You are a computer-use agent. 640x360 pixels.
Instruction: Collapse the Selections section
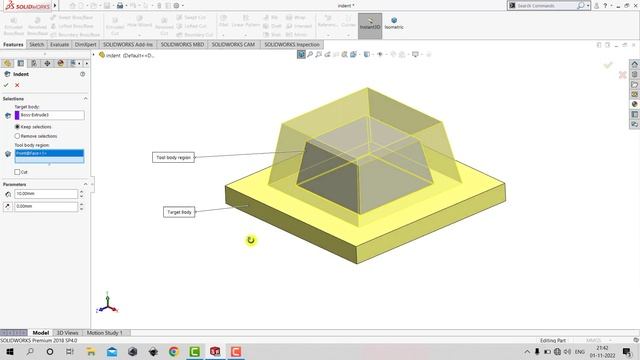[x=85, y=99]
